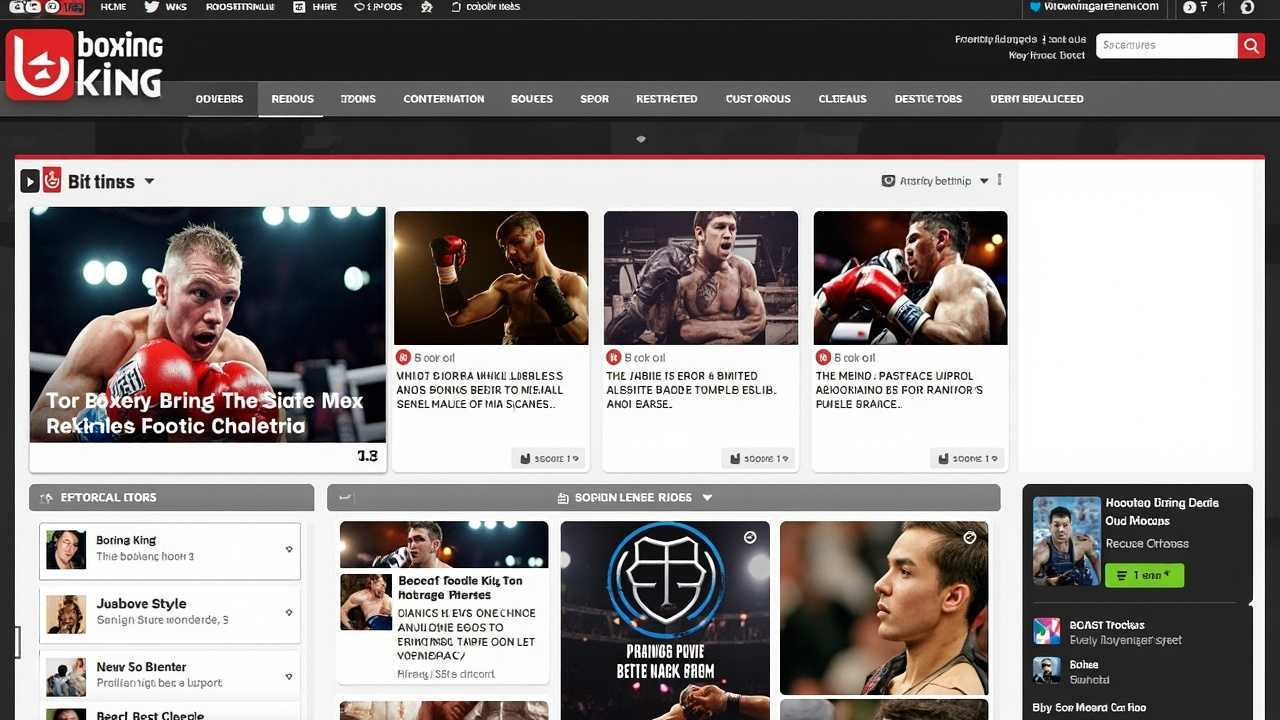Click the play icon beside Bit tinss
The width and height of the screenshot is (1280, 720).
30,181
